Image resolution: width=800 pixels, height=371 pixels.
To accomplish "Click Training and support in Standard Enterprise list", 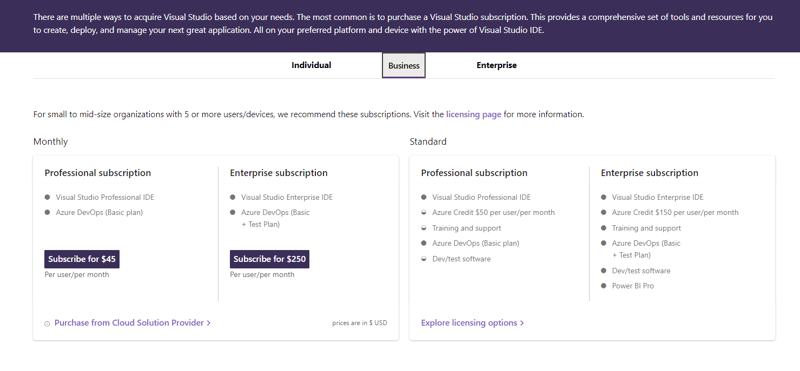I will pos(646,229).
